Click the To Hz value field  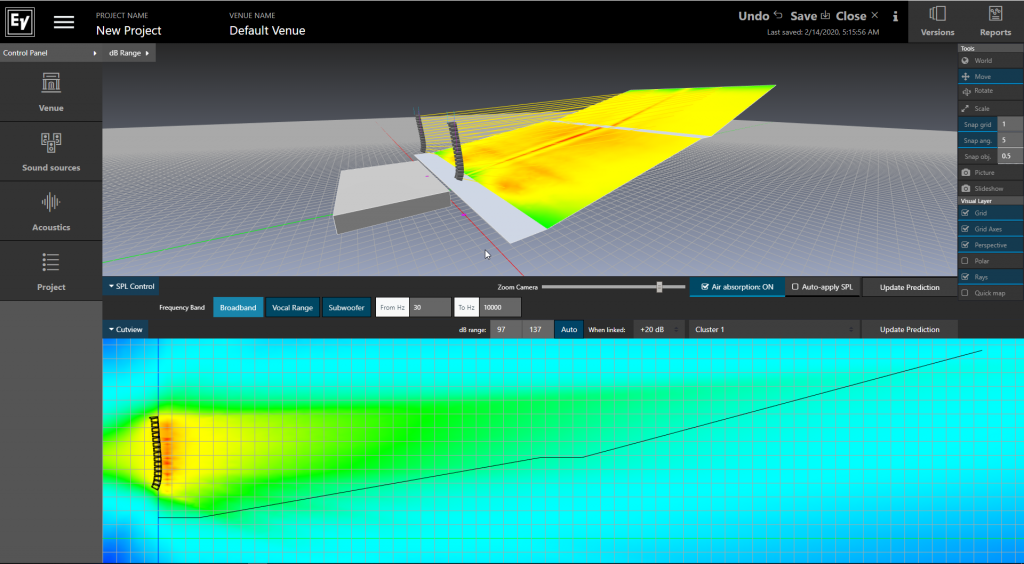[x=500, y=307]
